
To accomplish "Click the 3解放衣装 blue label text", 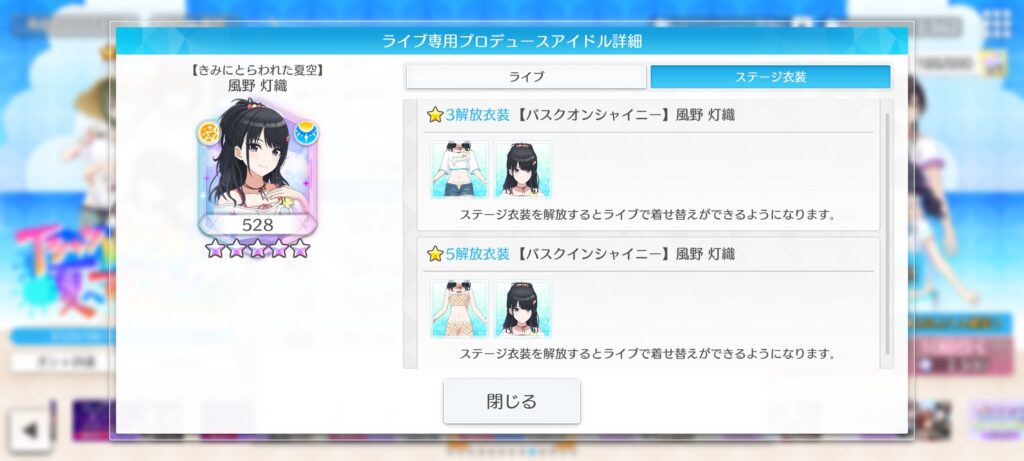I will coord(477,116).
